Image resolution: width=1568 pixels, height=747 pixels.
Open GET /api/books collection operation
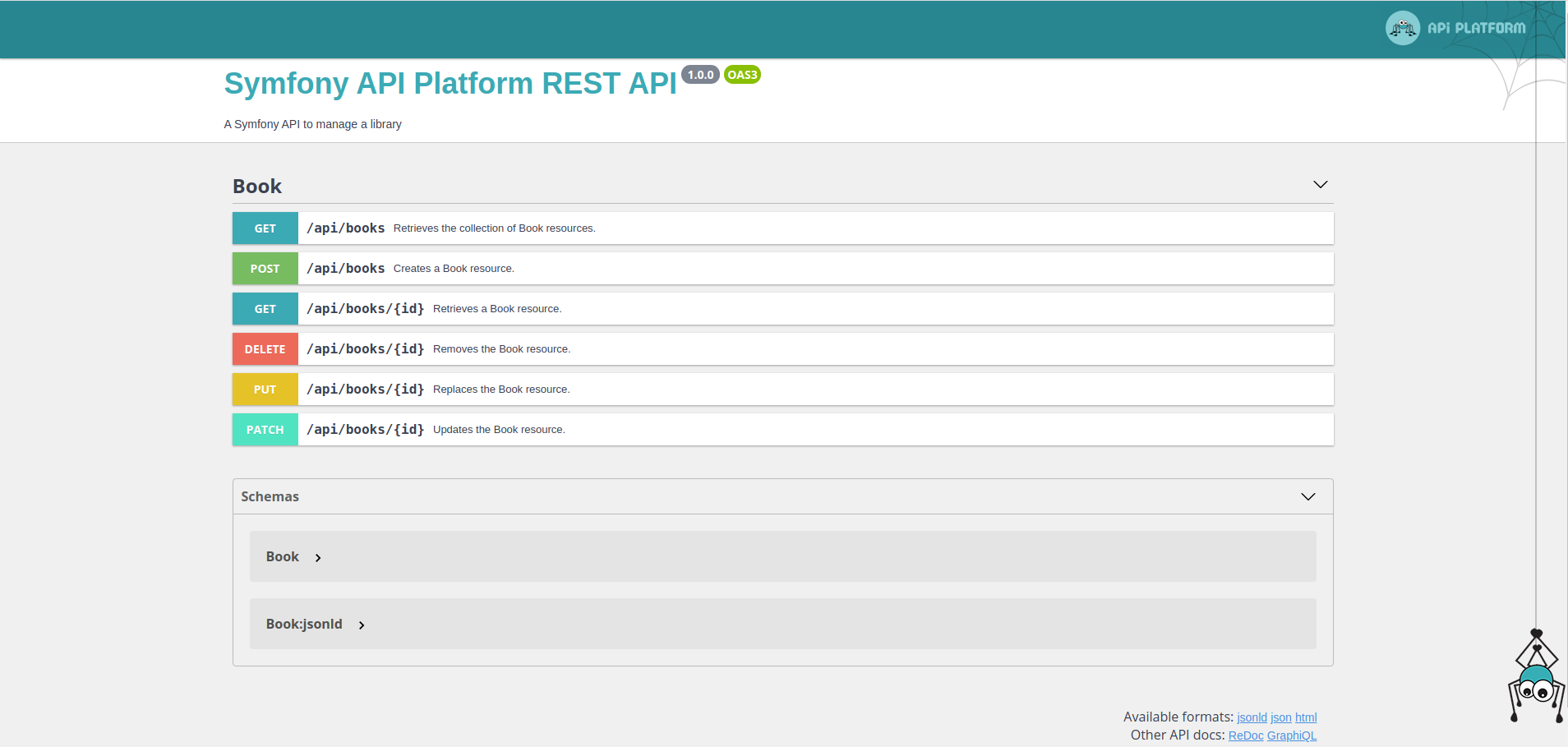pyautogui.click(x=782, y=228)
